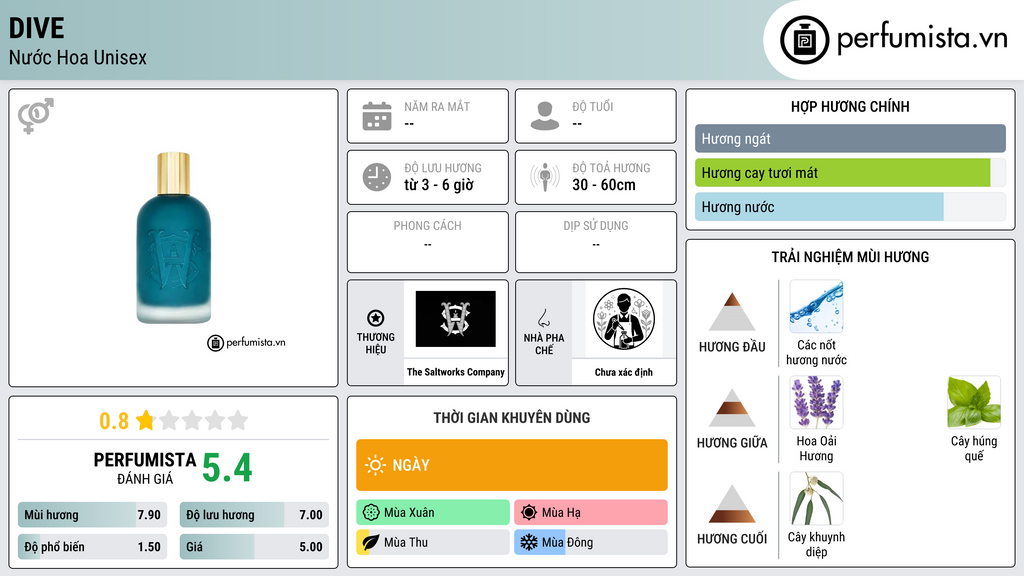The height and width of the screenshot is (576, 1024).
Task: Click the 0.8 star rating number
Action: [114, 421]
